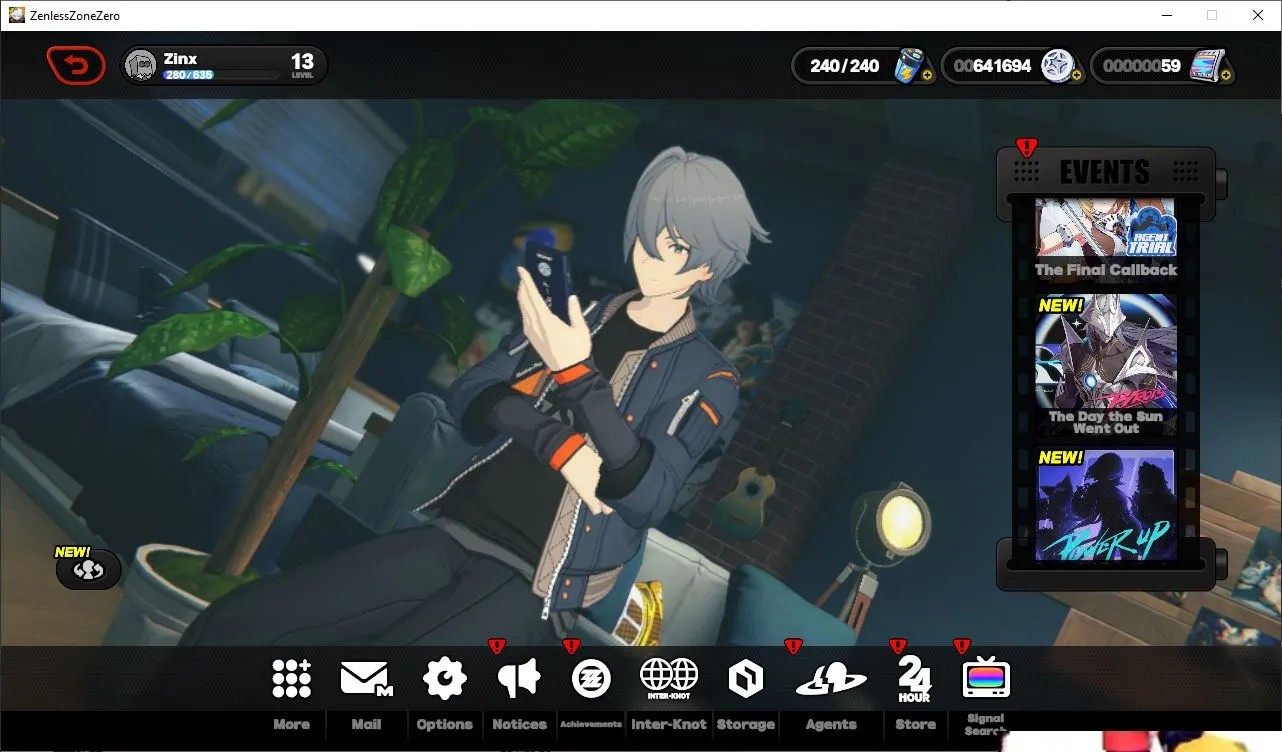Open the More menu grid icon
The height and width of the screenshot is (752, 1282).
[x=291, y=679]
